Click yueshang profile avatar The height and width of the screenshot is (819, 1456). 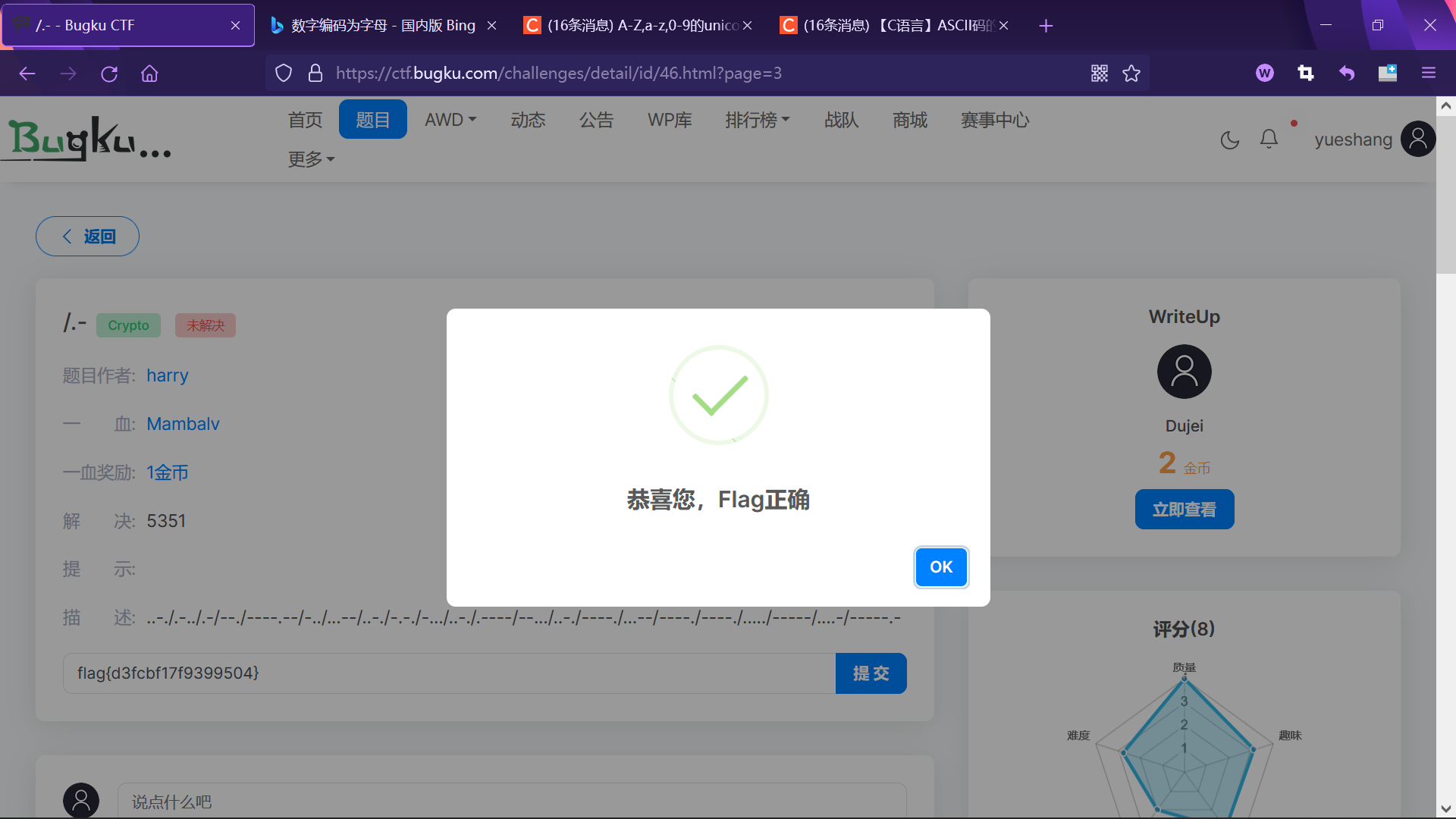point(1417,140)
